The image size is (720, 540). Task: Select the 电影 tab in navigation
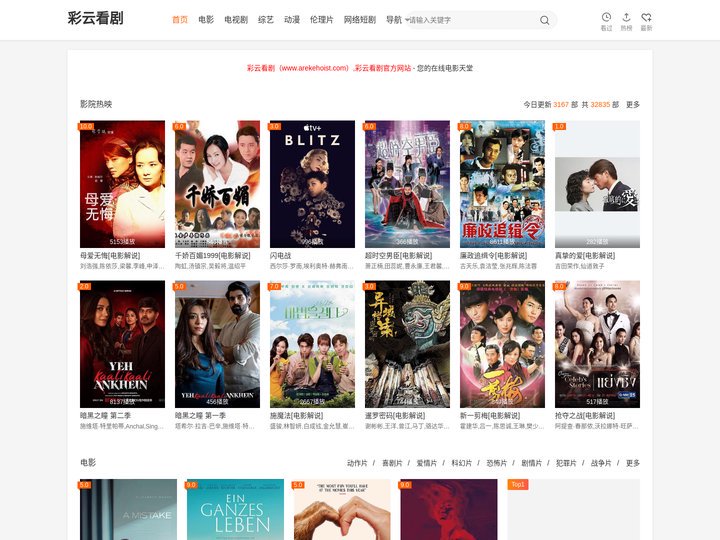pos(206,19)
